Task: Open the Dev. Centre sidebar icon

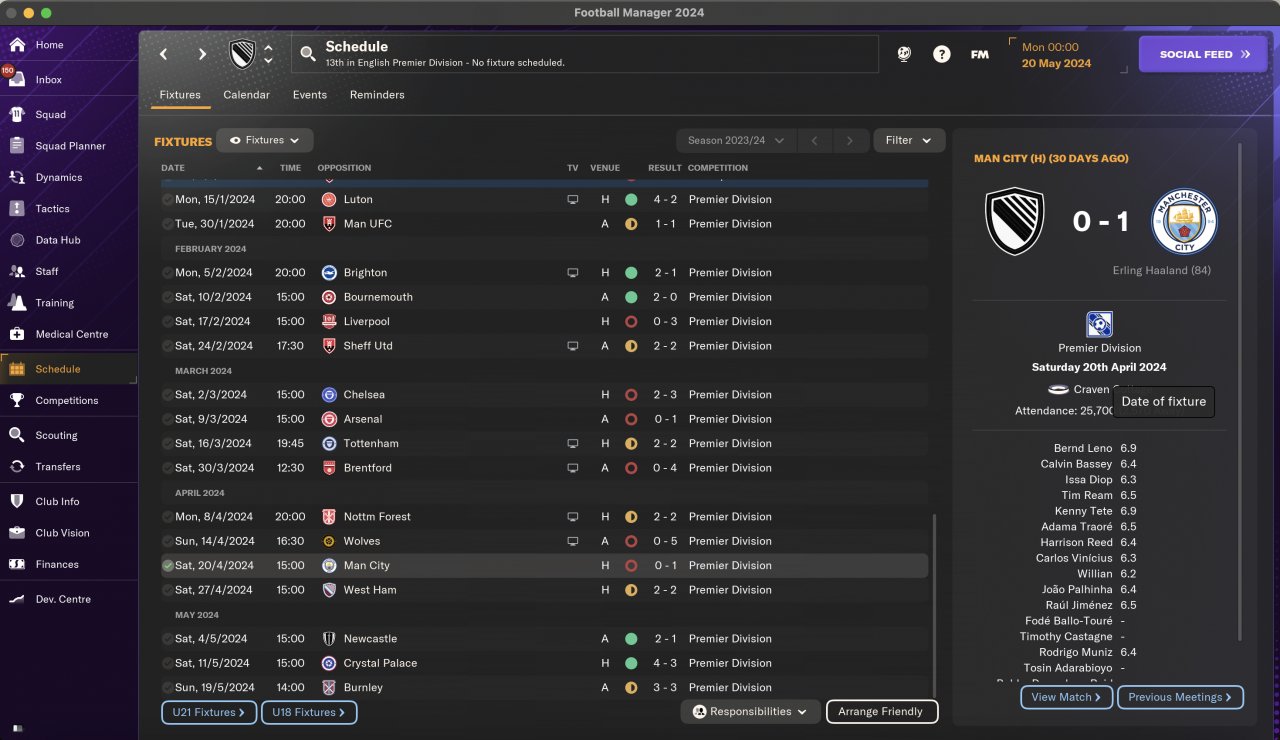Action: pyautogui.click(x=17, y=599)
